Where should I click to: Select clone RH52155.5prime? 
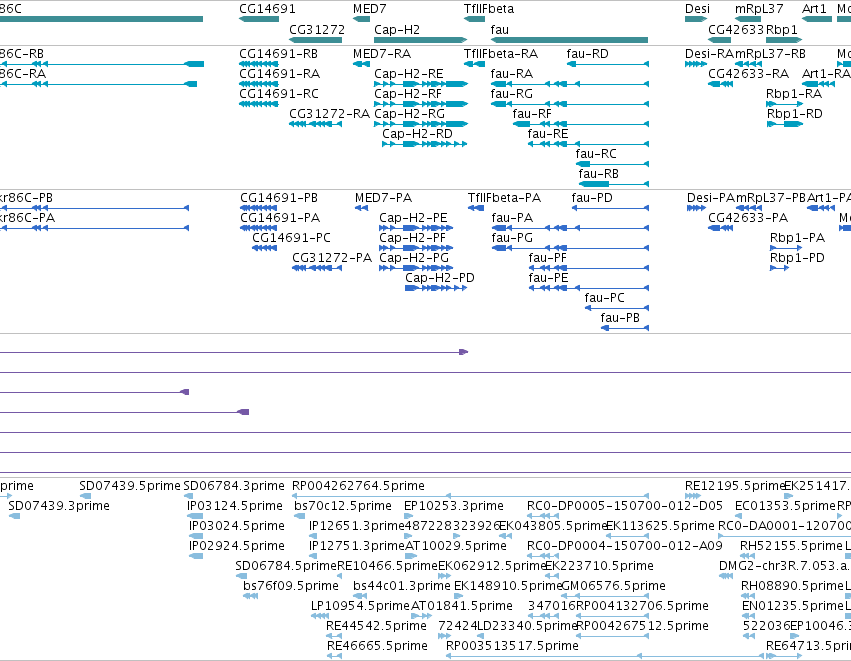(791, 546)
